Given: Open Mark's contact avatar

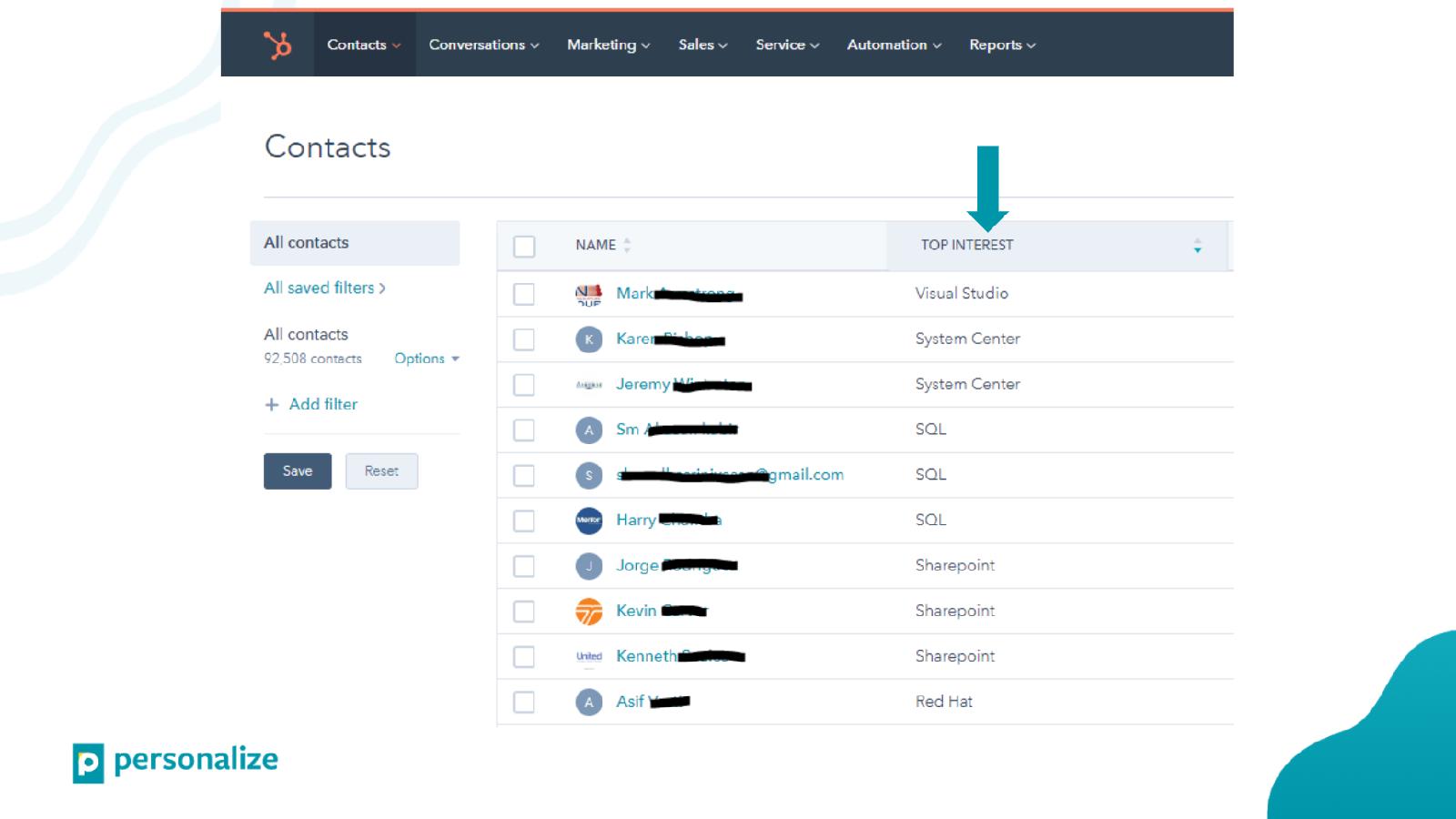Looking at the screenshot, I should tap(589, 294).
